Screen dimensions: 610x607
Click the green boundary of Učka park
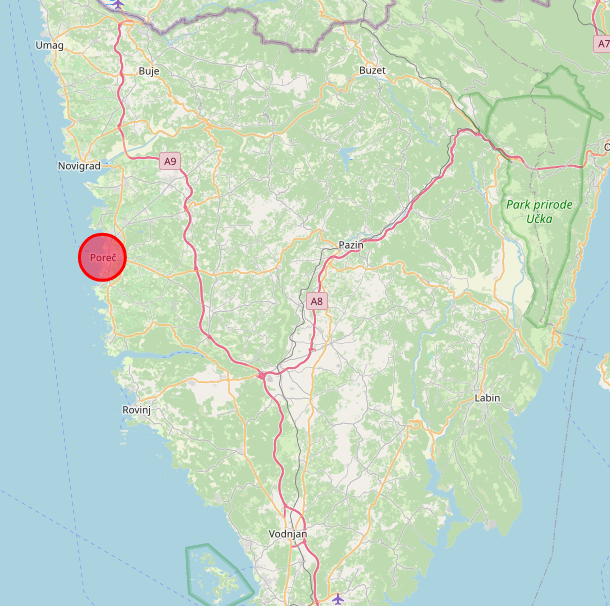point(582,163)
